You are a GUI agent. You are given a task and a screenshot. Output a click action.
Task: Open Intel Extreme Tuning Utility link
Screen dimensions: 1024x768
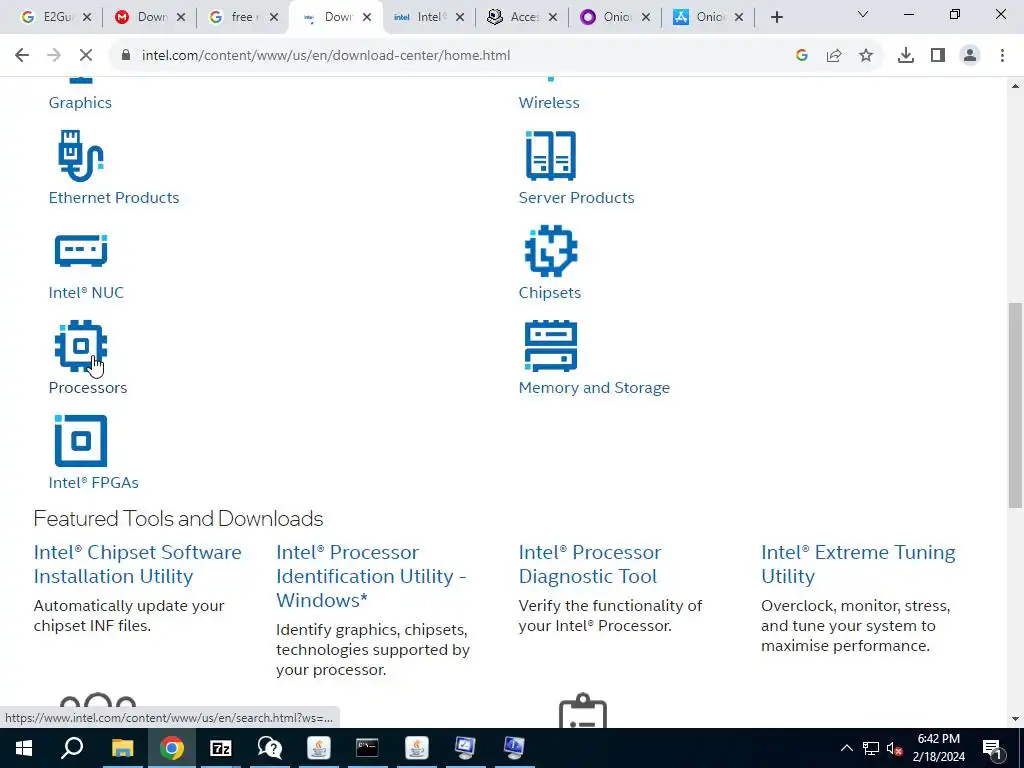858,564
